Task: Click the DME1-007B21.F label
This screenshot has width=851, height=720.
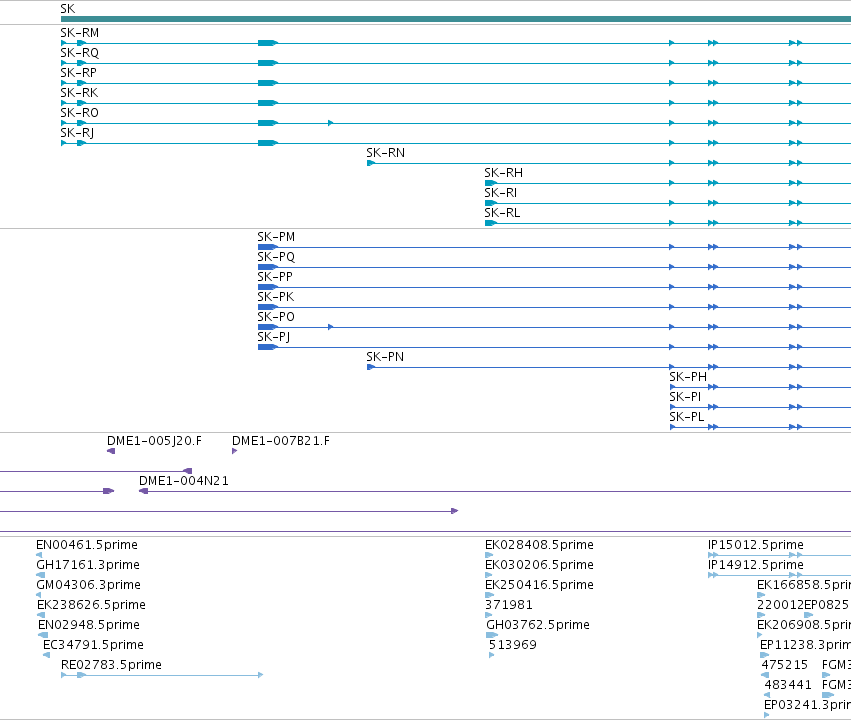Action: pyautogui.click(x=281, y=442)
